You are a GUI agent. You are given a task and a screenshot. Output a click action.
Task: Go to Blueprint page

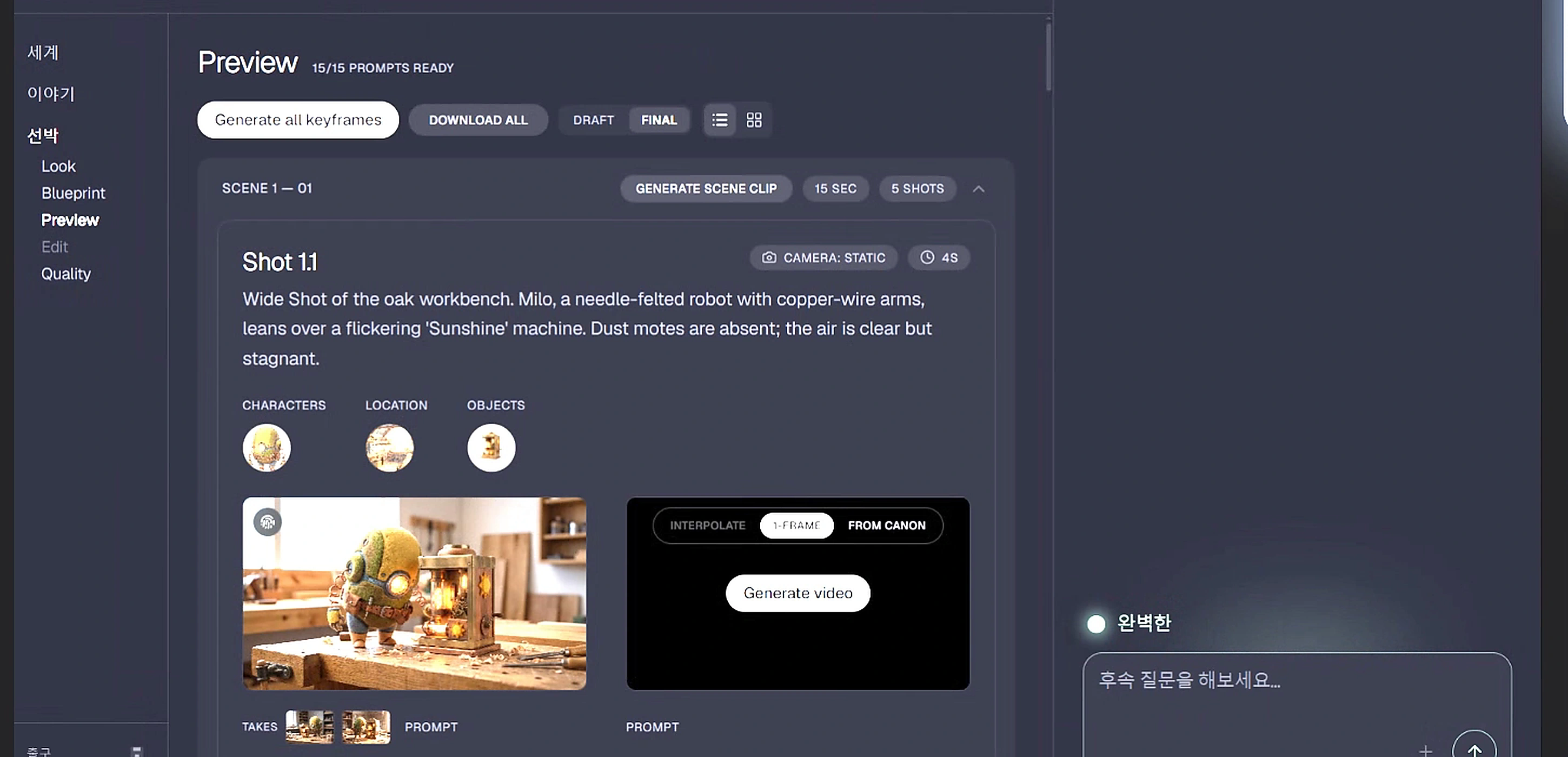(x=73, y=193)
